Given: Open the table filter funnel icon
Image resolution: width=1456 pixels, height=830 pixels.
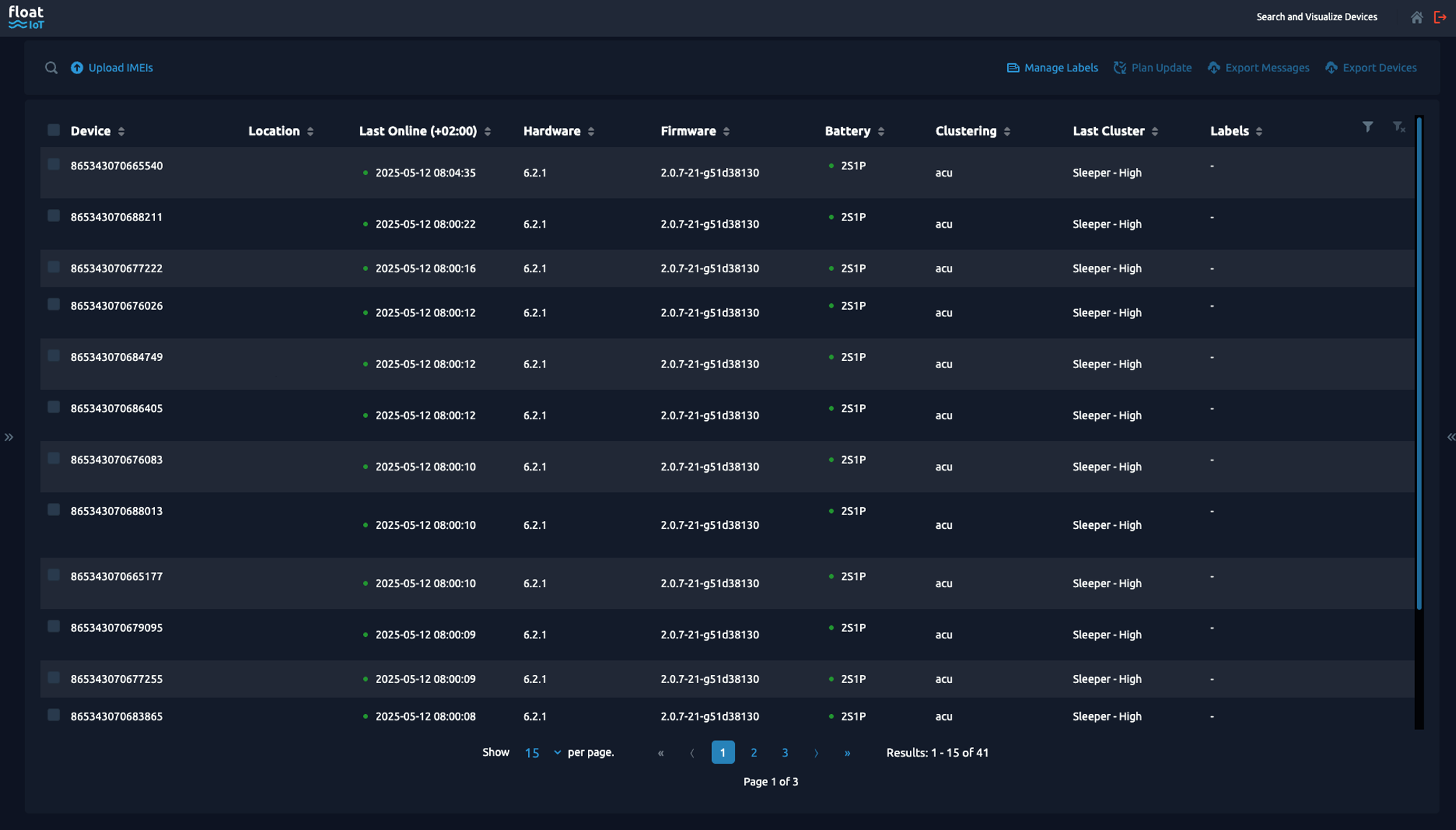Looking at the screenshot, I should tap(1367, 127).
